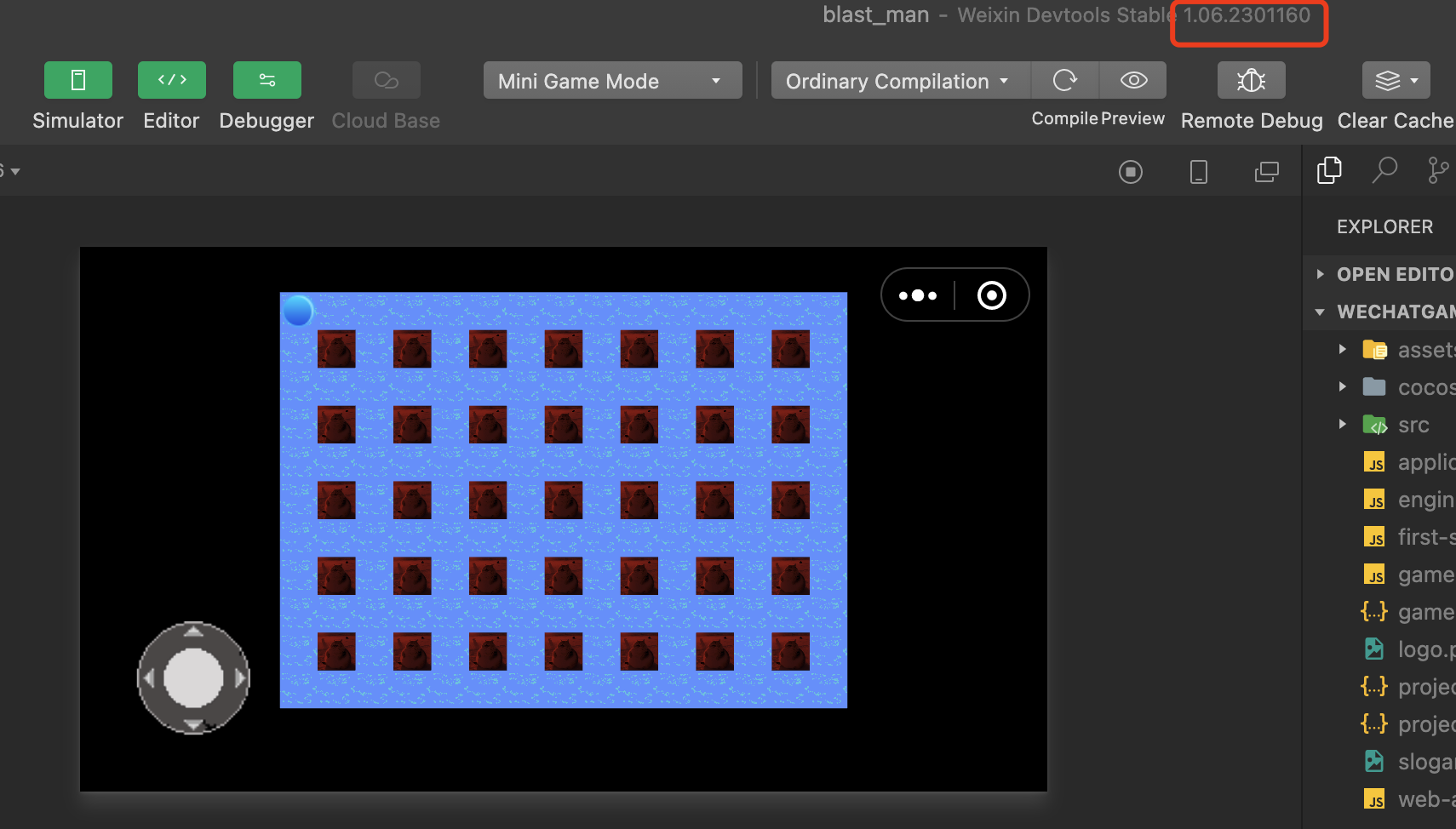This screenshot has width=1456, height=829.
Task: Select the cocos folder icon
Action: coord(1374,386)
